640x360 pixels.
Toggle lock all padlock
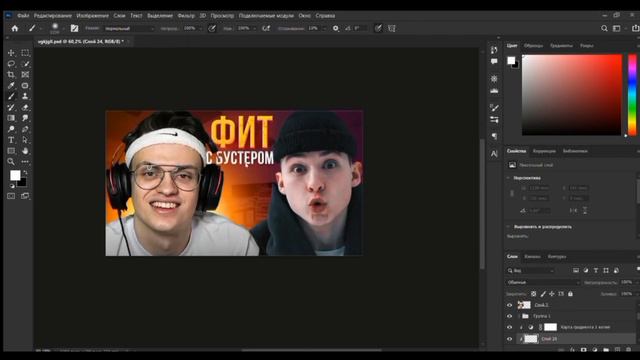coord(570,294)
